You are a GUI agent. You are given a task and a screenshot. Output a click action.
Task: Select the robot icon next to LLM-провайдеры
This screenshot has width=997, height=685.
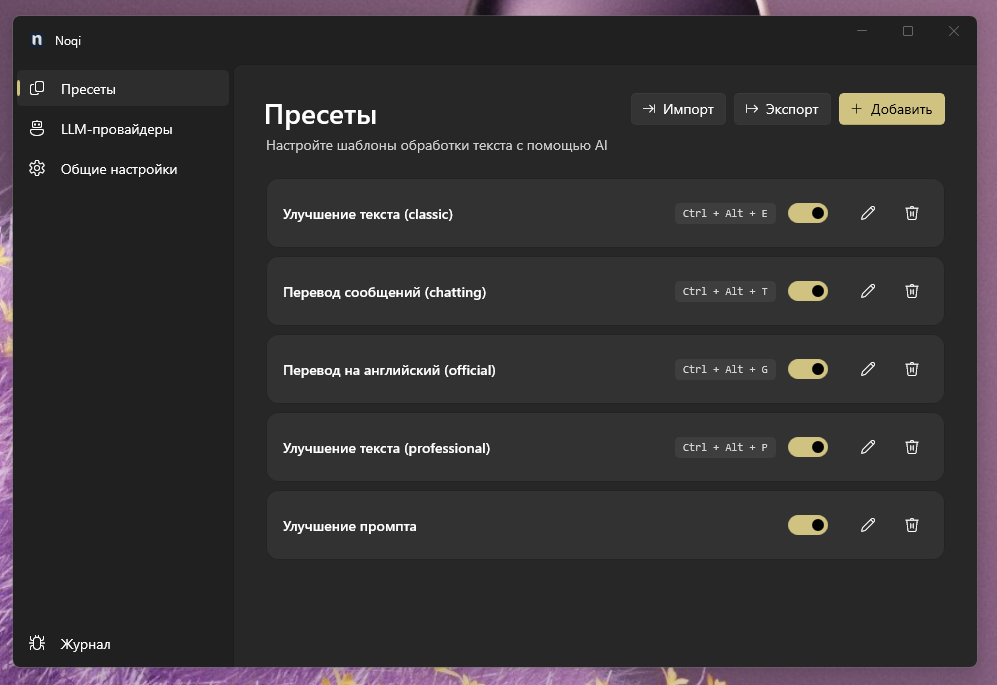36,129
